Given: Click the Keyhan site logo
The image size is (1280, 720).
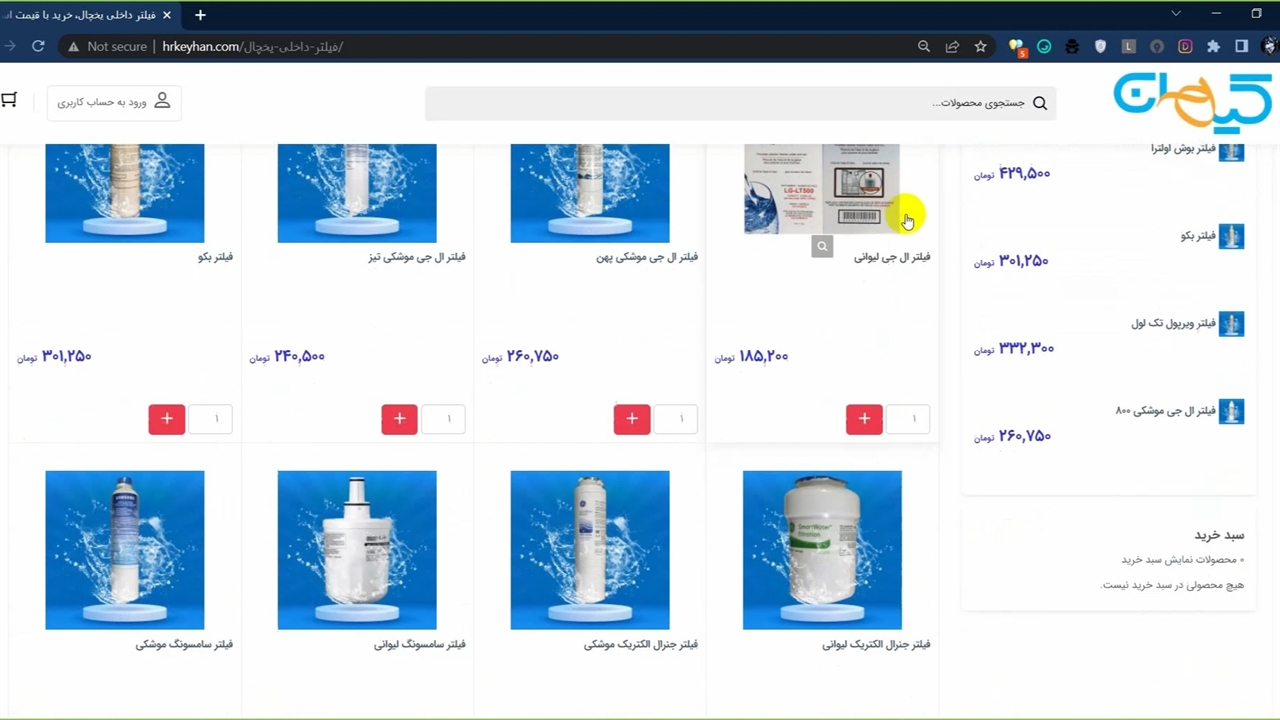Looking at the screenshot, I should pos(1192,101).
